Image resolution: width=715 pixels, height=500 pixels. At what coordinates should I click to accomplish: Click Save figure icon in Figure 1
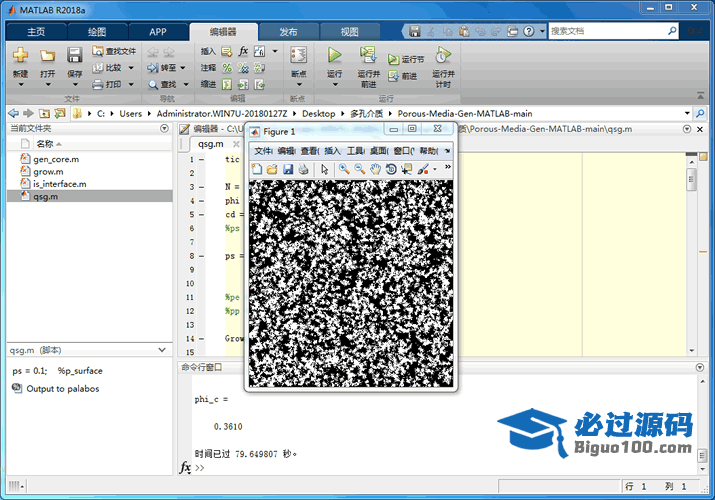[x=288, y=170]
